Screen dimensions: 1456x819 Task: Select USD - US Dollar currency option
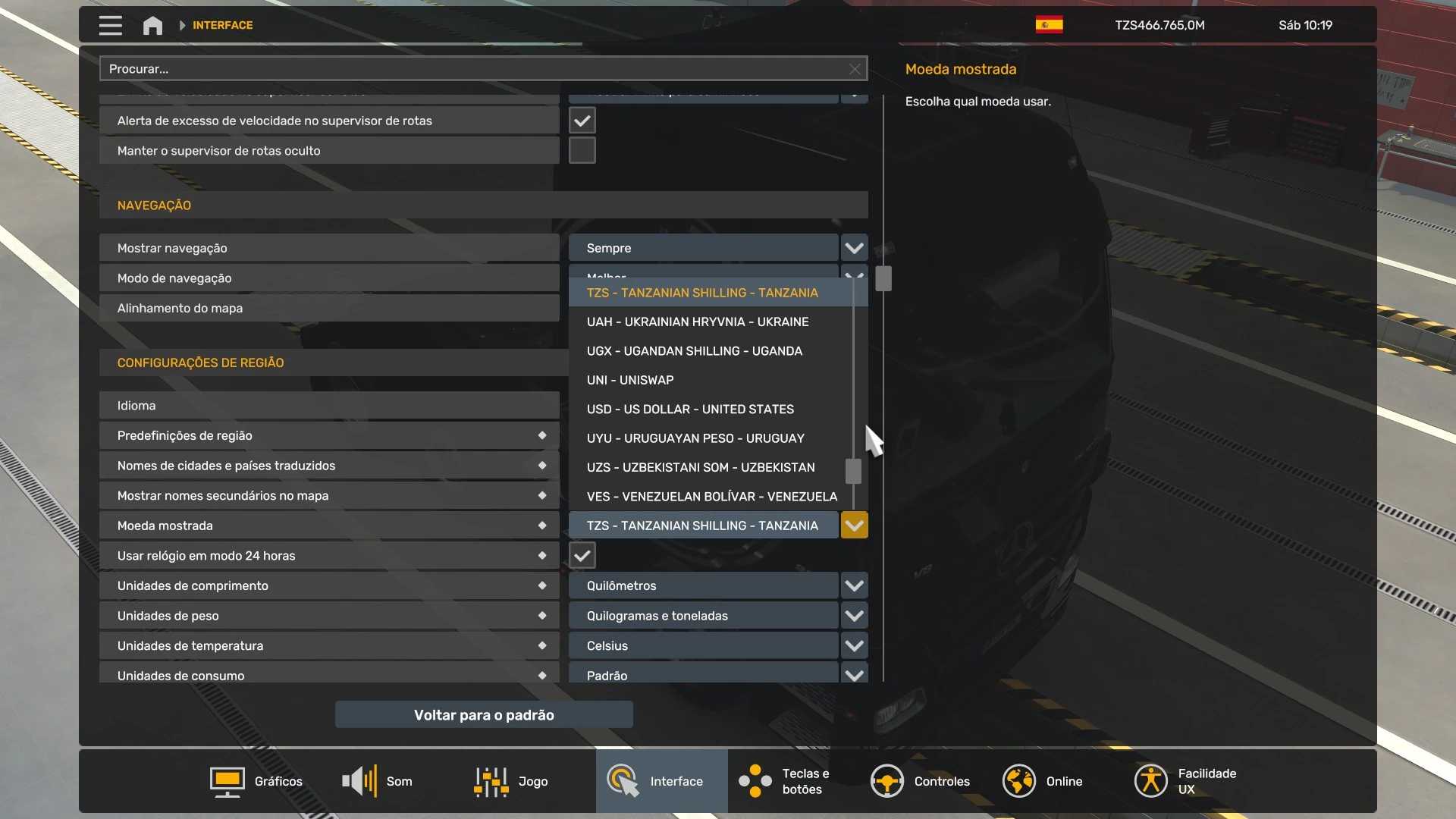tap(690, 409)
